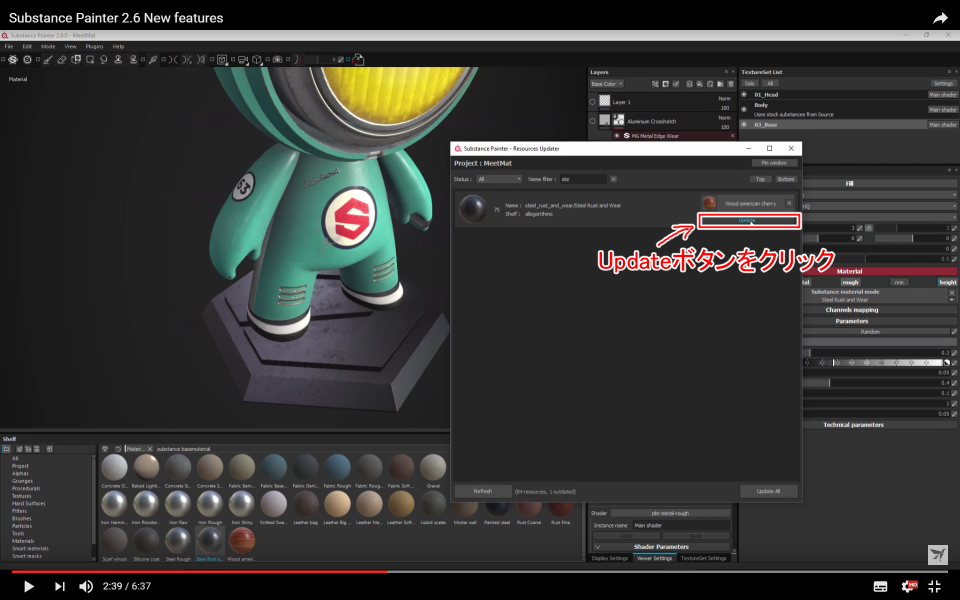960x600 pixels.
Task: Select the Projection tool in toolbar
Action: 76,59
